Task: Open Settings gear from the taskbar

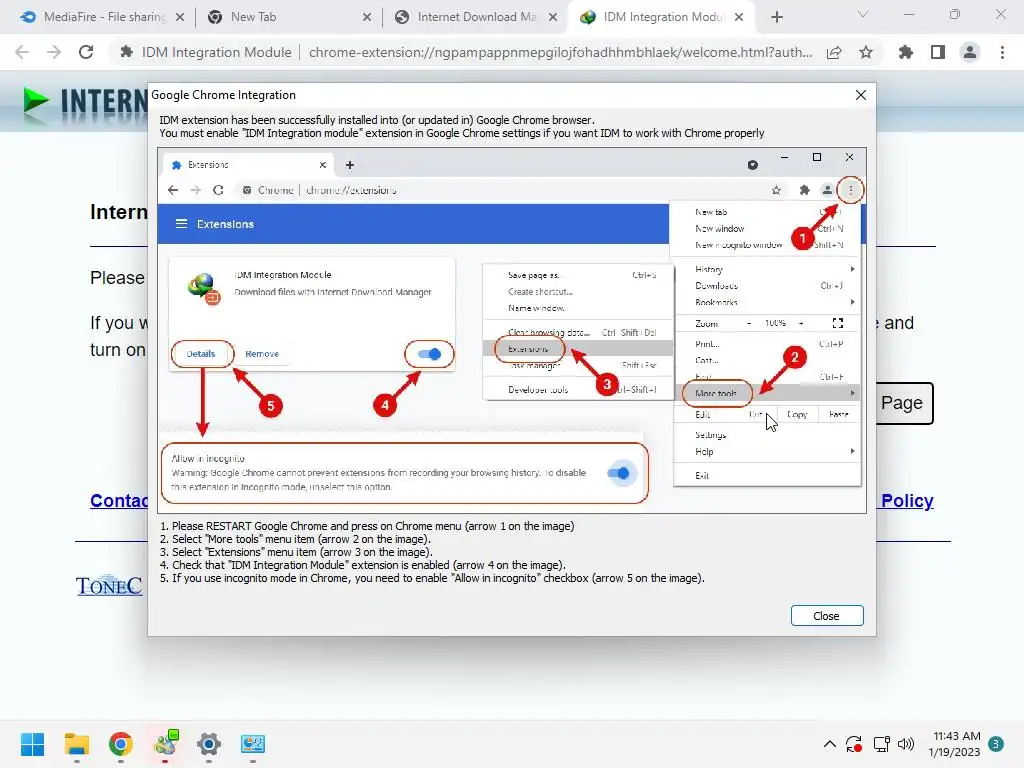Action: pyautogui.click(x=209, y=744)
